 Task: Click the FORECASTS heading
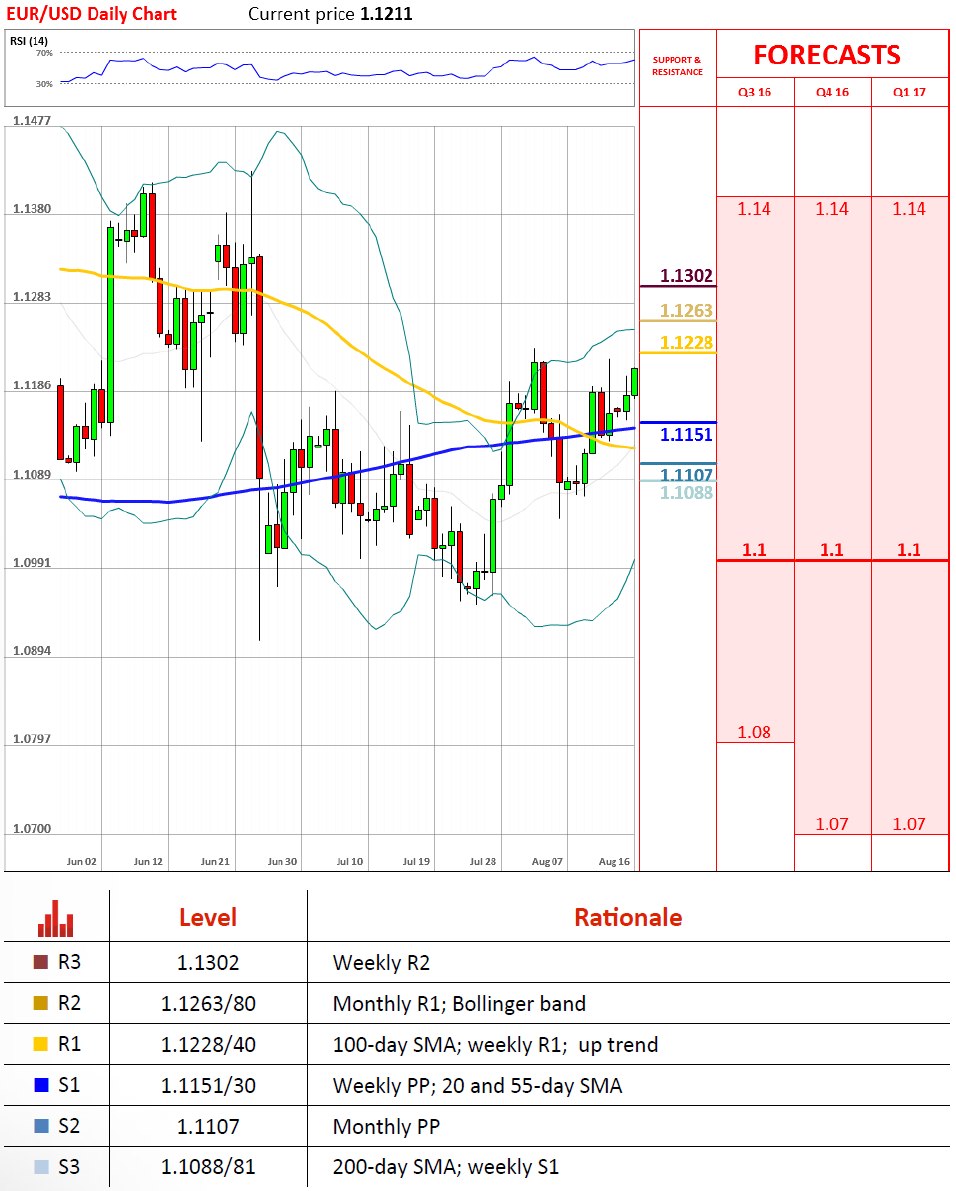click(x=827, y=55)
